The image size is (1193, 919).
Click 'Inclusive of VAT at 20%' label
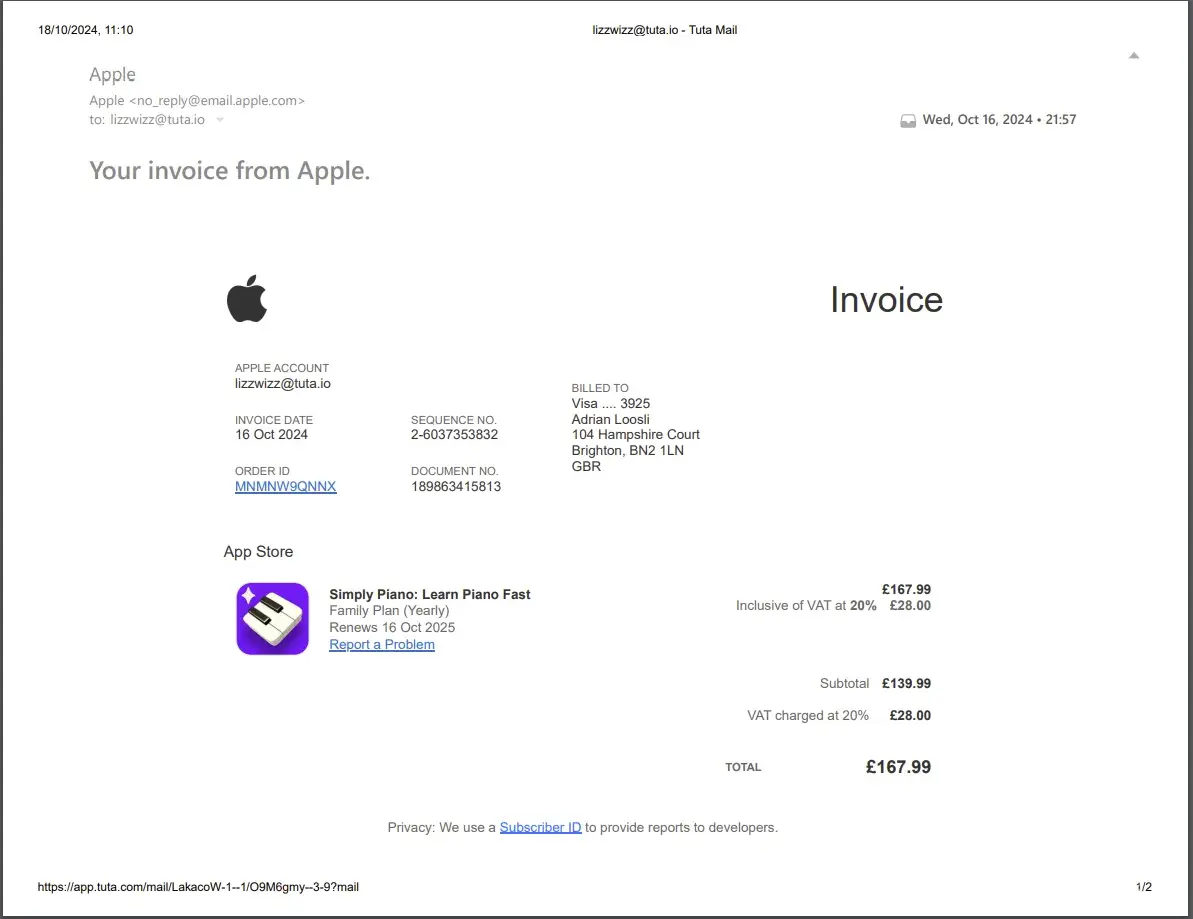[806, 606]
